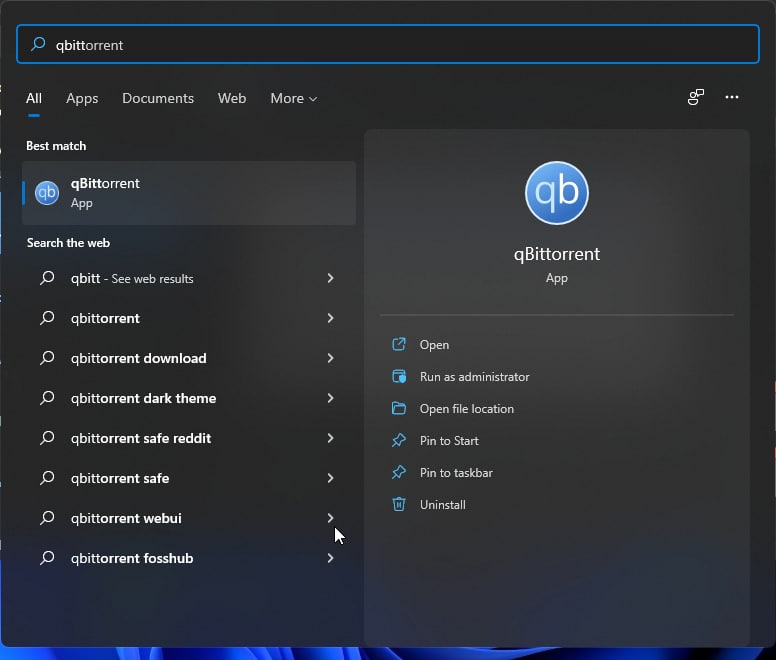
Task: Click magnifier icon beside qbittorrent fosshub
Action: click(x=47, y=558)
